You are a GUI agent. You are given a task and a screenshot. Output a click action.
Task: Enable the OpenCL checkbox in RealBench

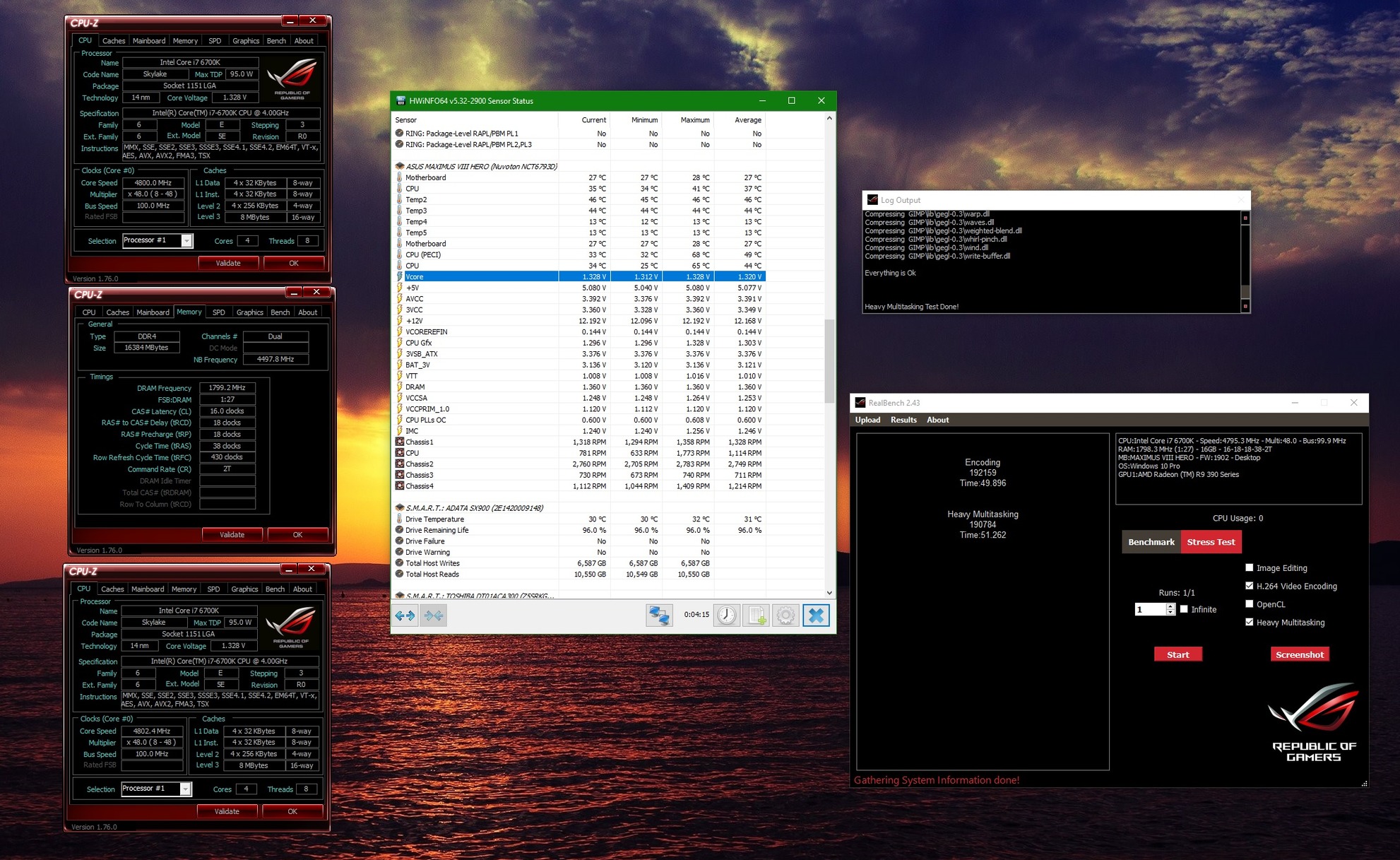coord(1249,604)
